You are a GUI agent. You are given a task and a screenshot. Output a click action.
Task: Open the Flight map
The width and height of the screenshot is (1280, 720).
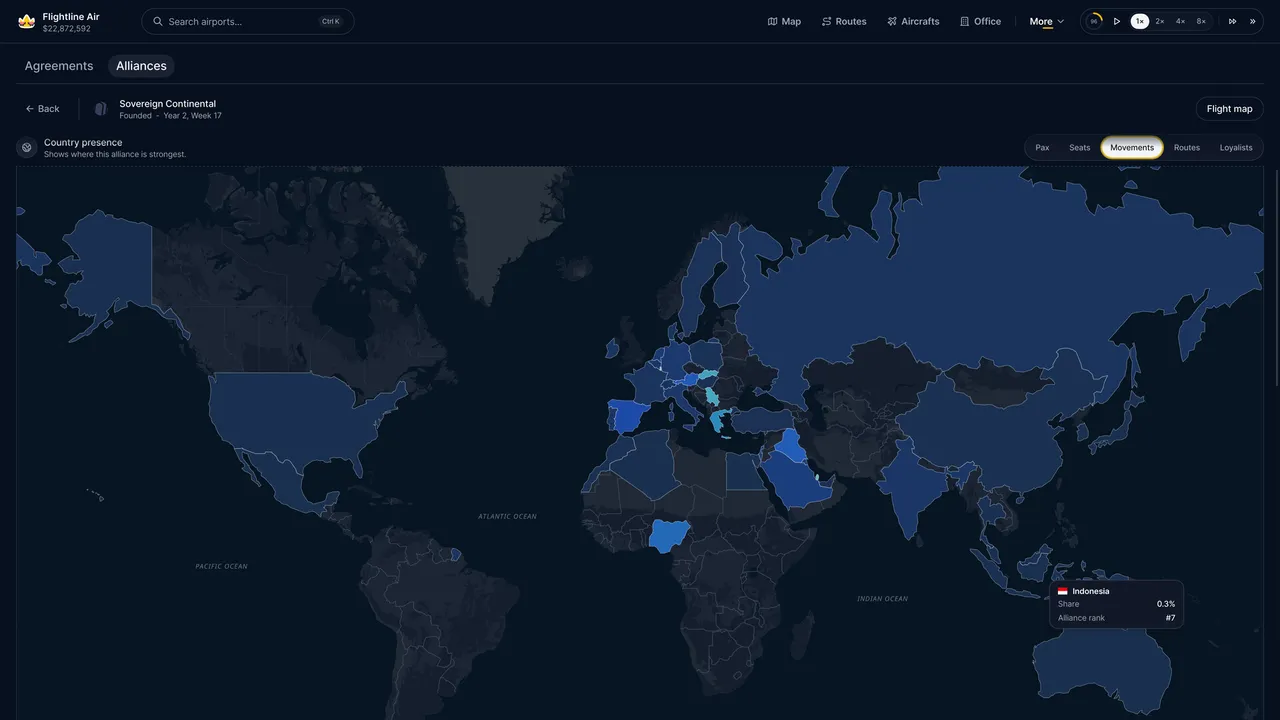pos(1229,109)
